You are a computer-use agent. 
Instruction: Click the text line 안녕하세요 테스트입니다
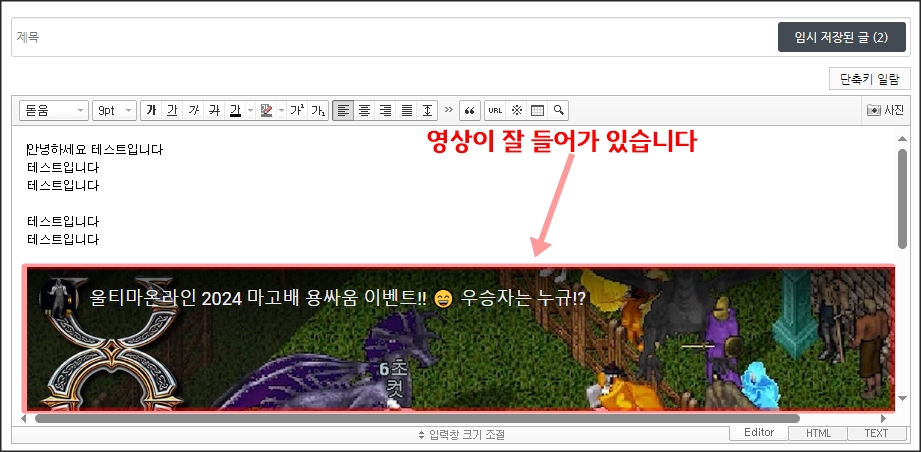pyautogui.click(x=95, y=150)
